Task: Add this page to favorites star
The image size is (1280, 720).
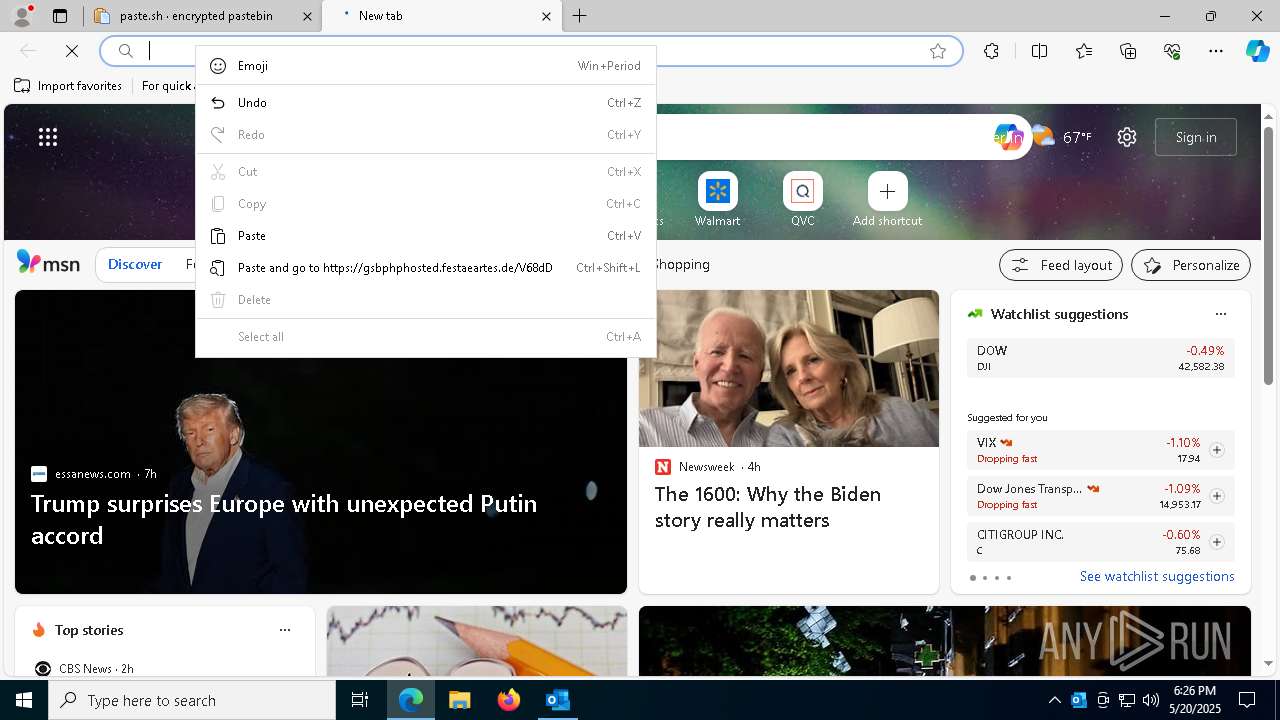Action: [938, 51]
